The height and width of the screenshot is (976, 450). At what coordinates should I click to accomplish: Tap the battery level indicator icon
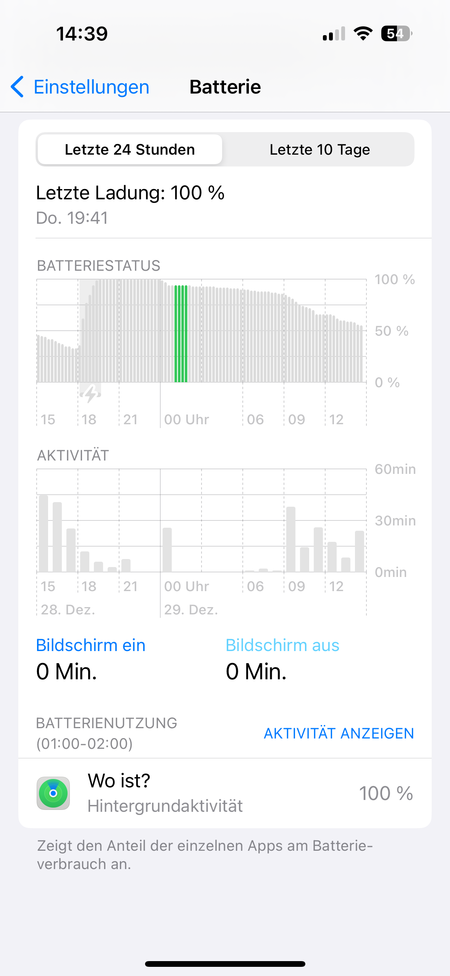click(396, 34)
